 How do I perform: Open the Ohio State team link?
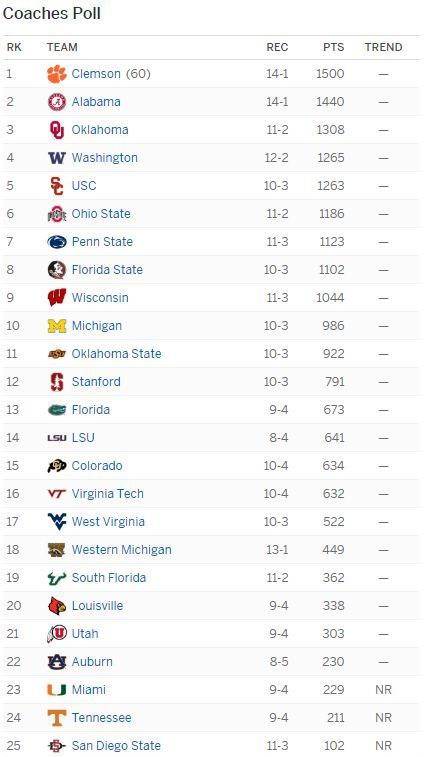pos(101,214)
